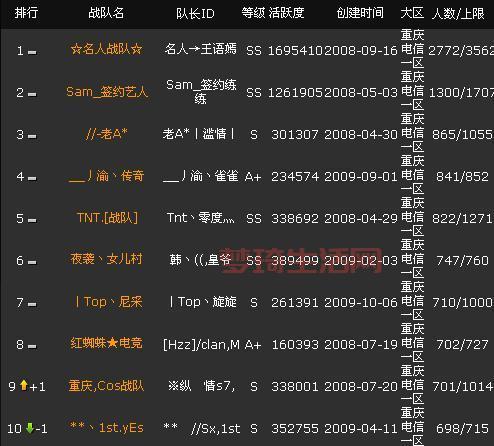
Task: Click activity value 261391
Action: click(x=295, y=302)
